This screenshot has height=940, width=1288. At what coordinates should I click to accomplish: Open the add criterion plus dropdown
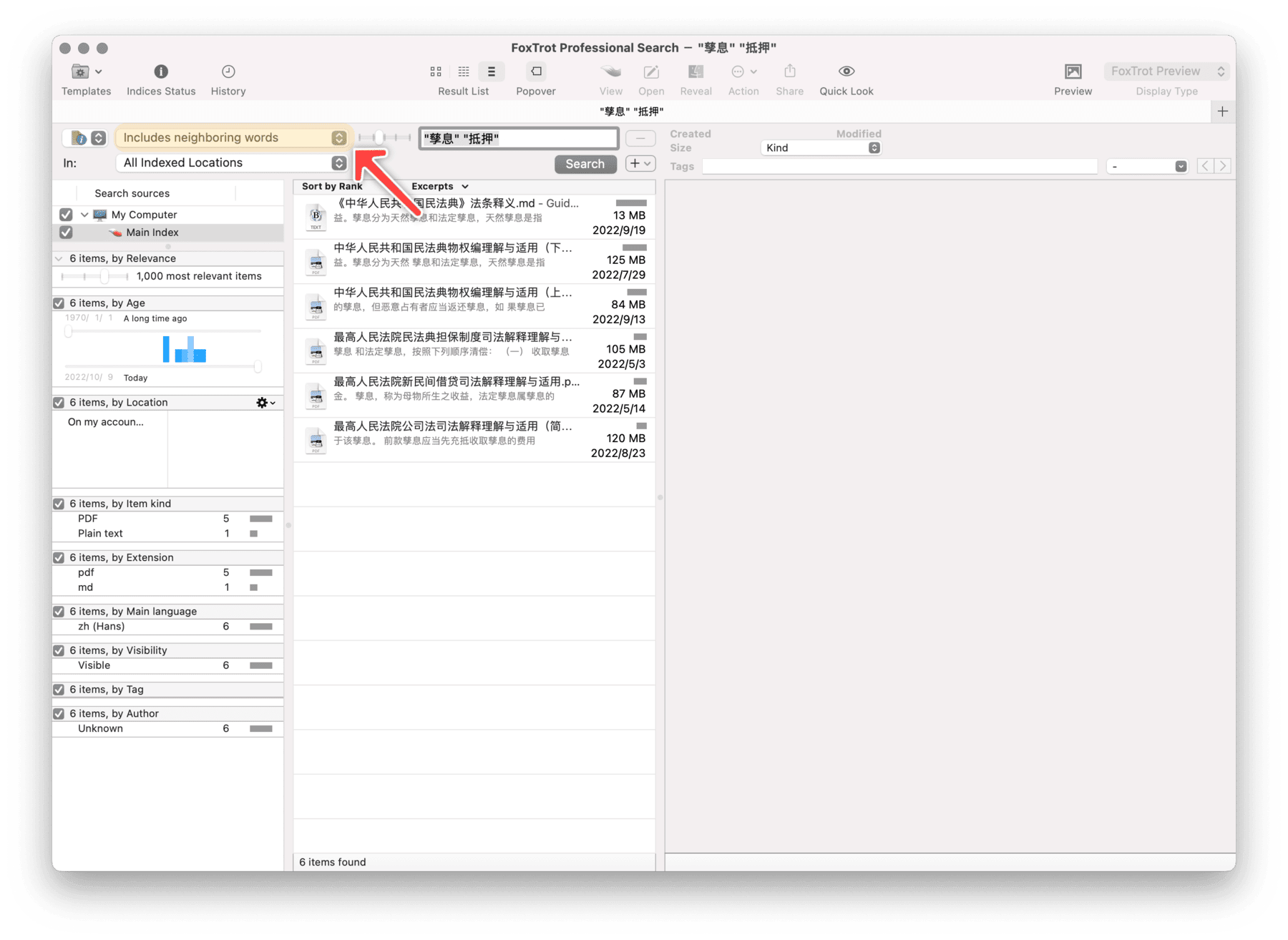pyautogui.click(x=640, y=164)
